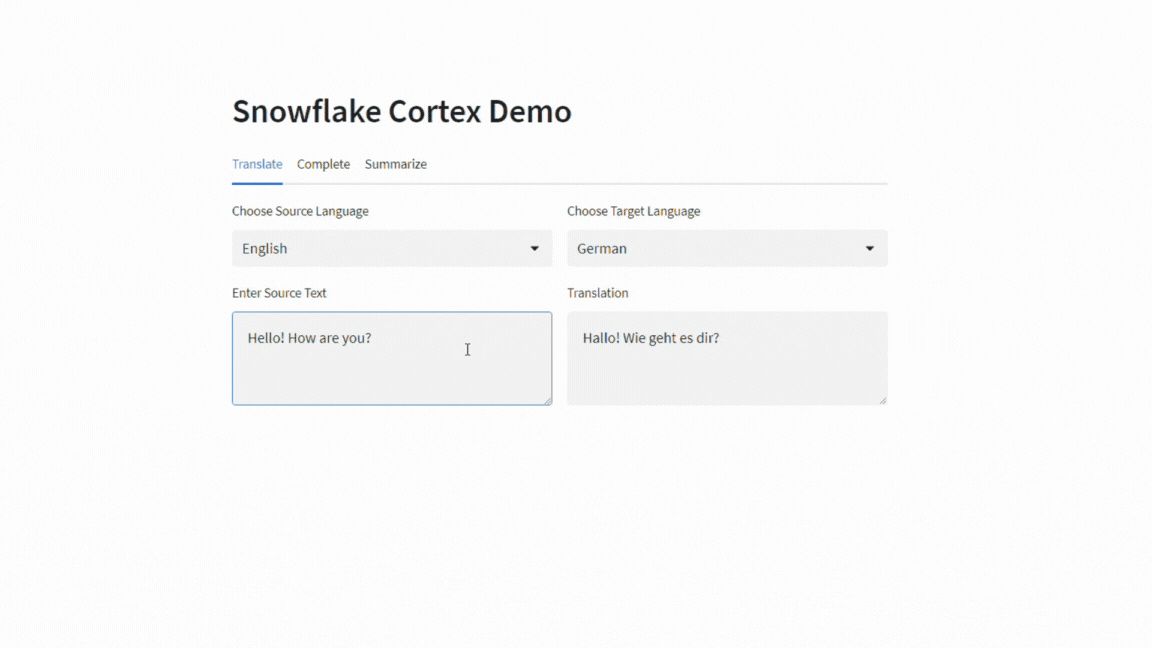1152x648 pixels.
Task: Click the Snowflake Cortex Demo heading
Action: [x=401, y=111]
